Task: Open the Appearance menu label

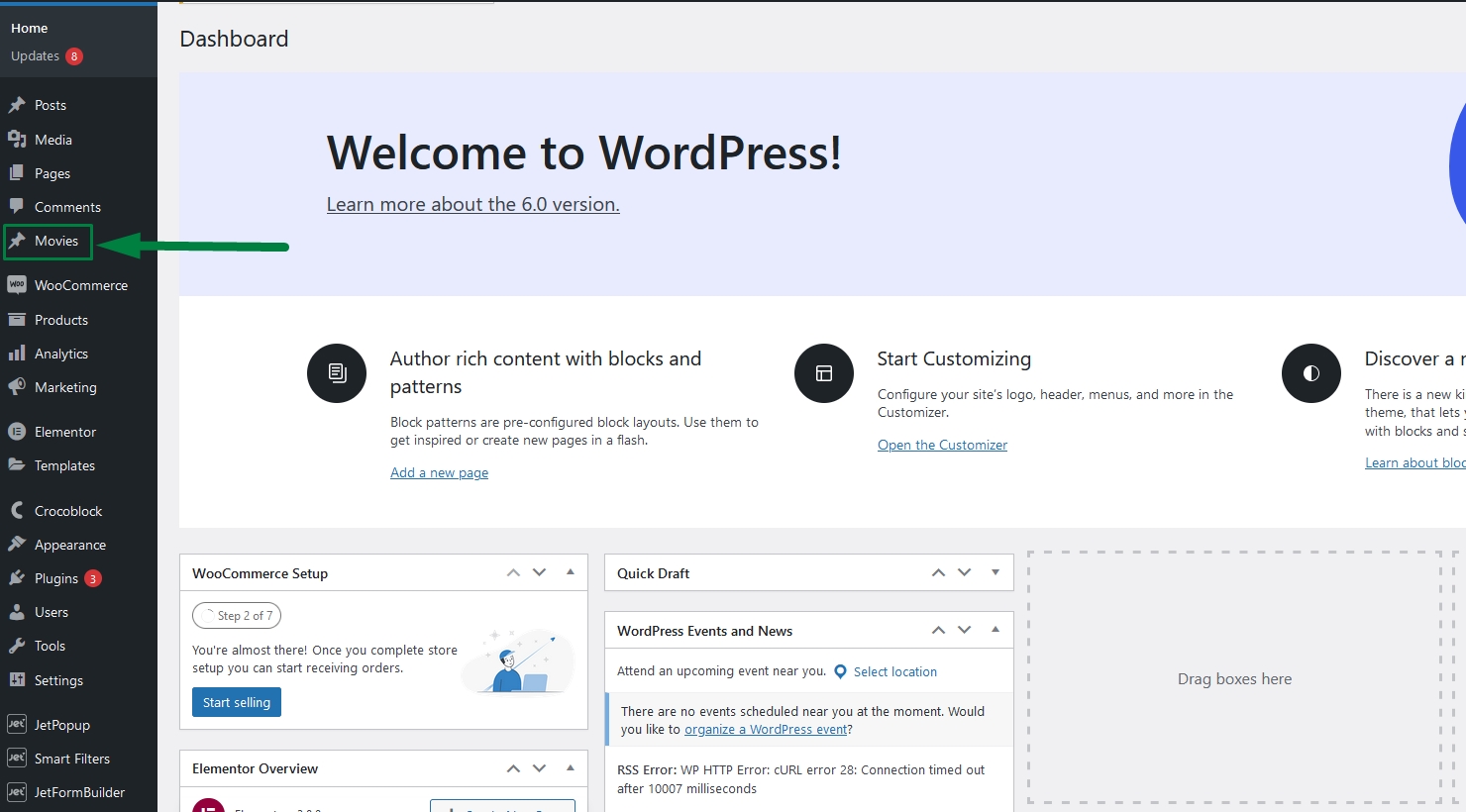Action: point(70,545)
